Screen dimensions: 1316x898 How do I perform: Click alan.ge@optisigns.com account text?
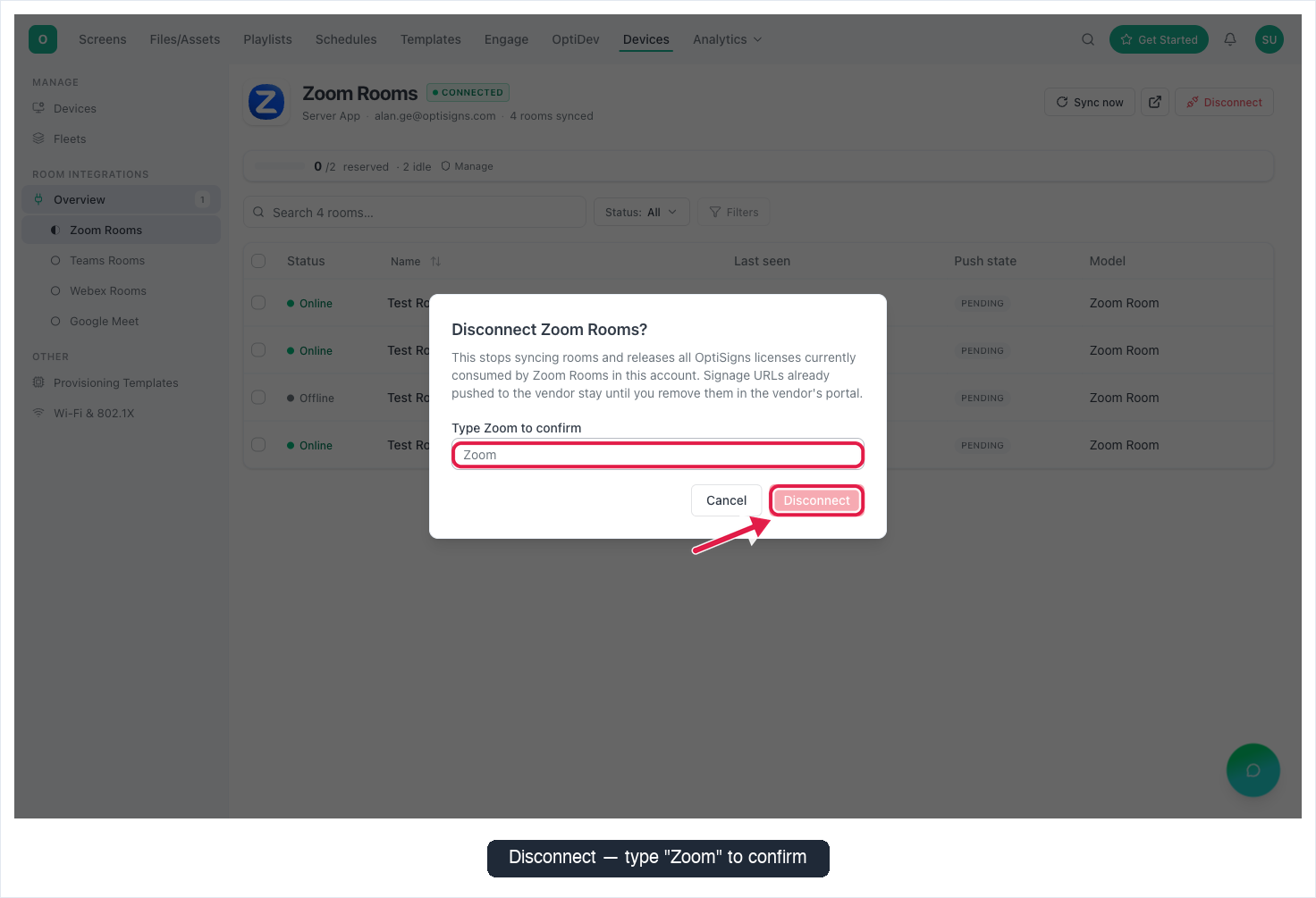pyautogui.click(x=435, y=116)
